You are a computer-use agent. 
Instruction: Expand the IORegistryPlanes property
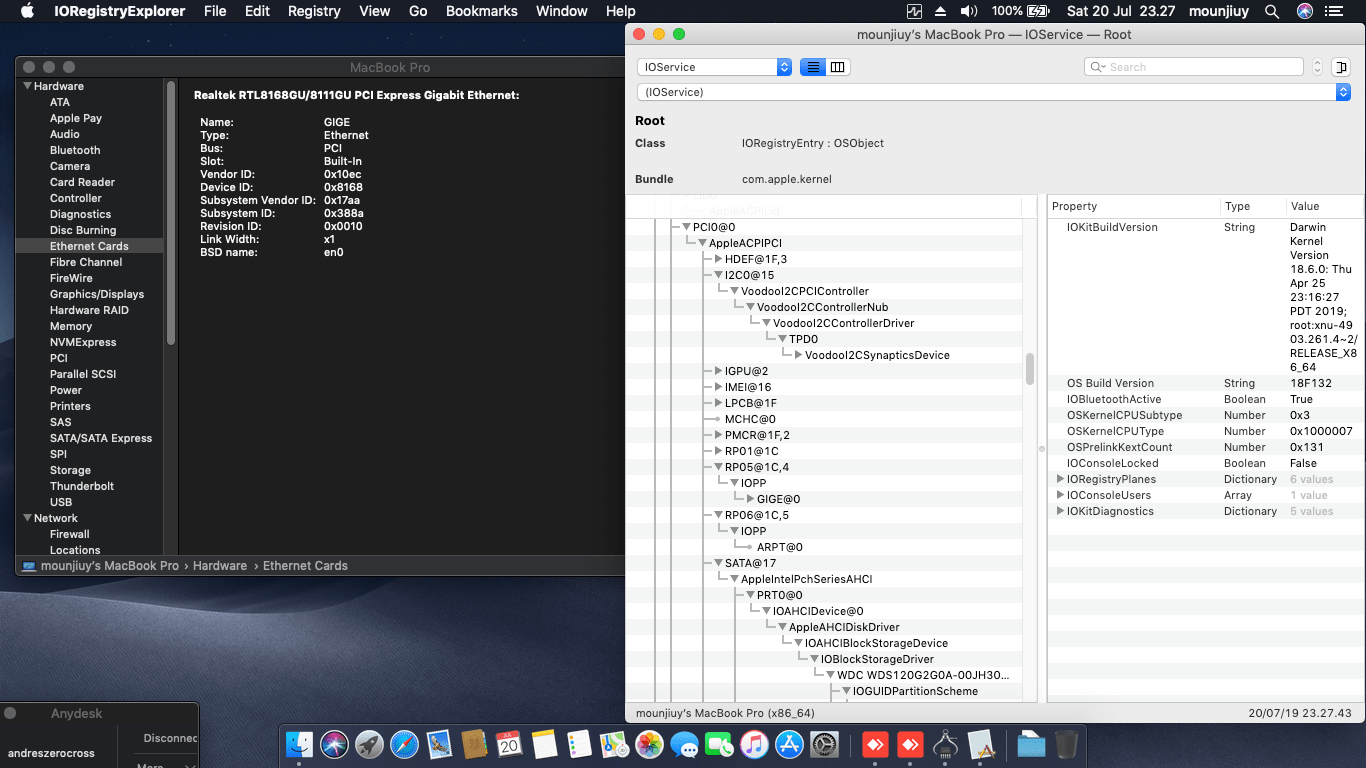click(1060, 479)
